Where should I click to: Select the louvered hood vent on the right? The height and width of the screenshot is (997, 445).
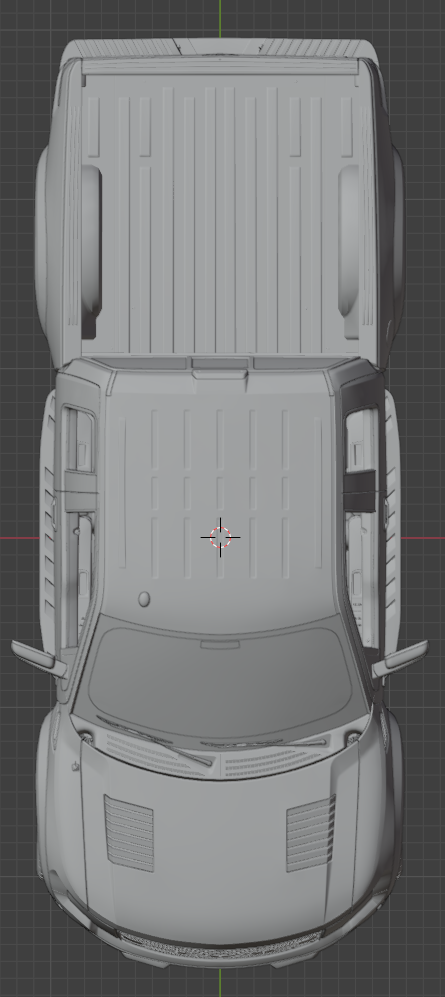tap(311, 833)
